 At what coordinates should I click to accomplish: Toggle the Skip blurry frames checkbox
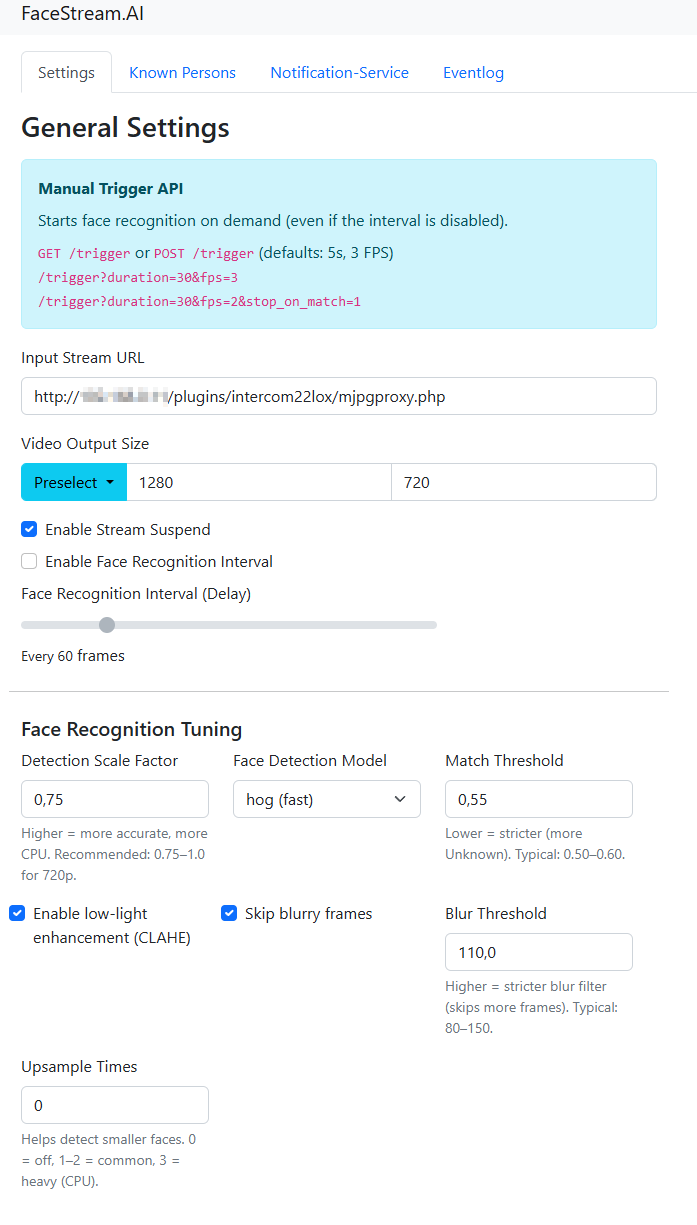229,913
